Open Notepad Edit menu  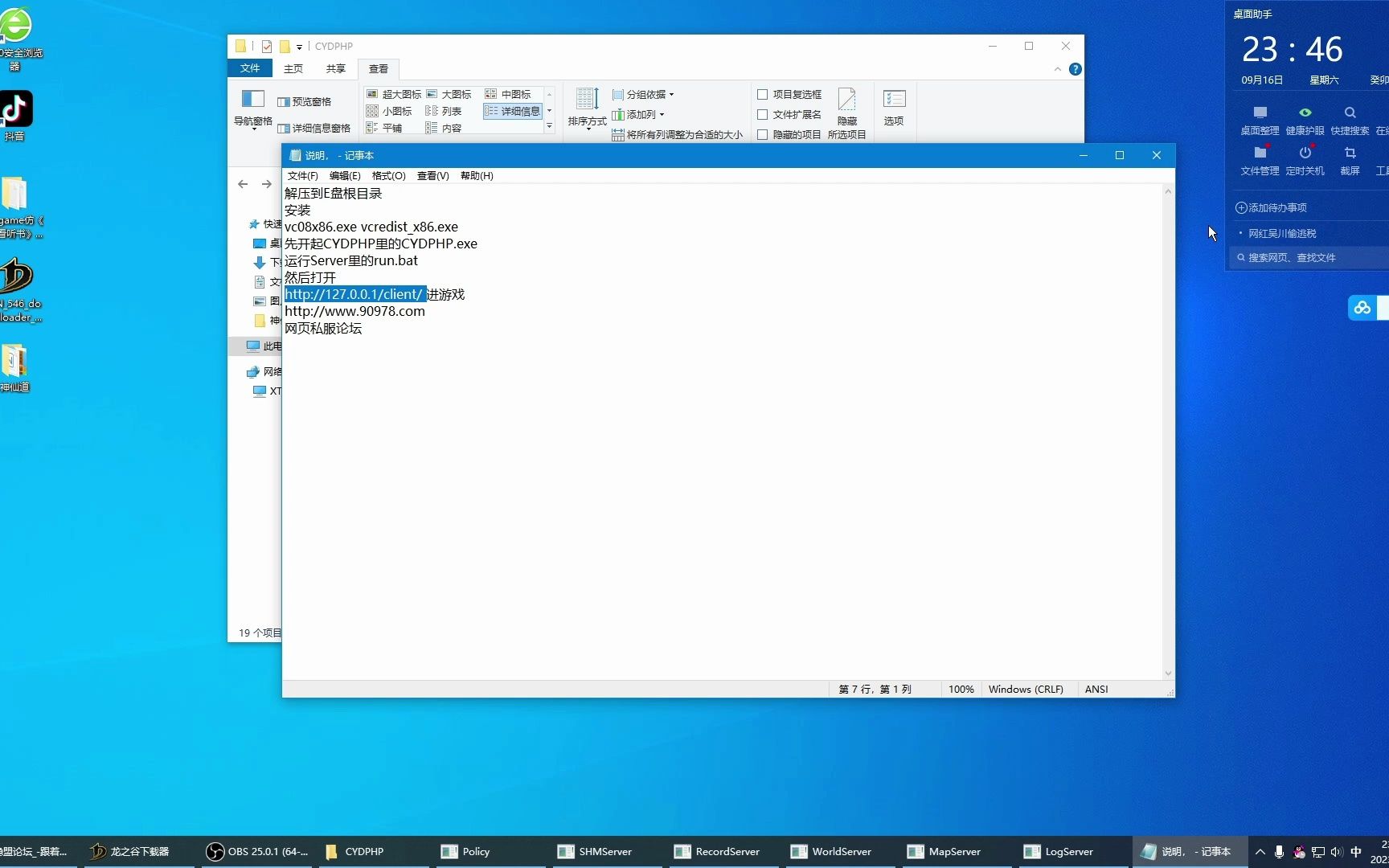tap(345, 175)
